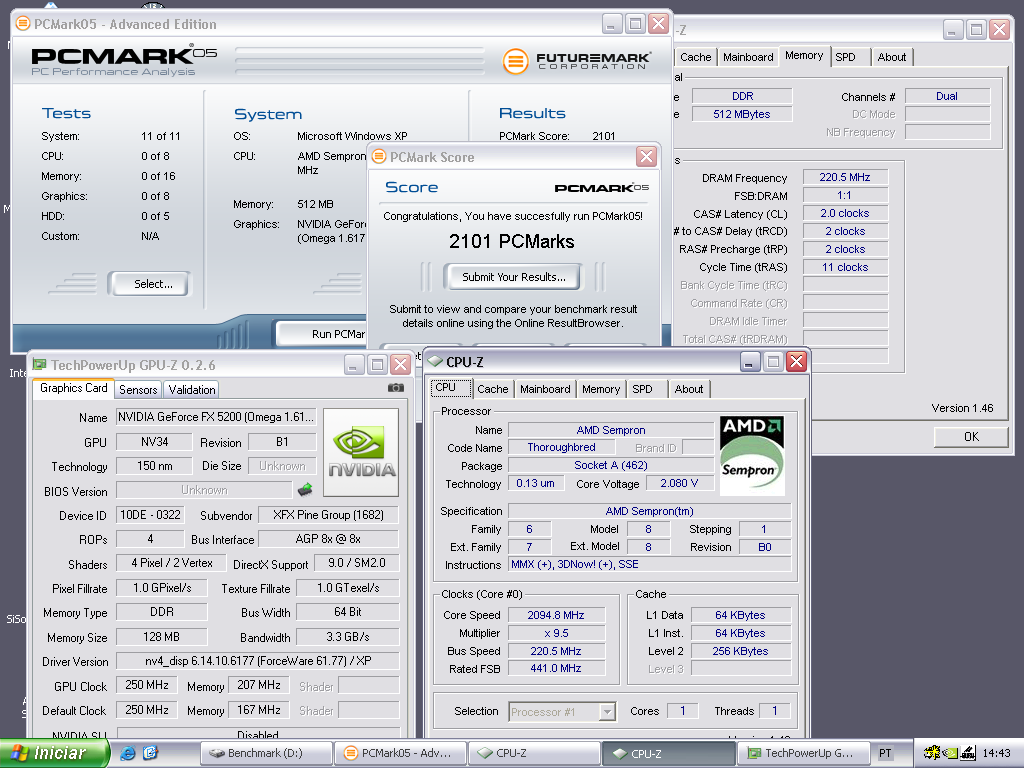
Task: Minimize the PCMark05 window
Action: [611, 24]
